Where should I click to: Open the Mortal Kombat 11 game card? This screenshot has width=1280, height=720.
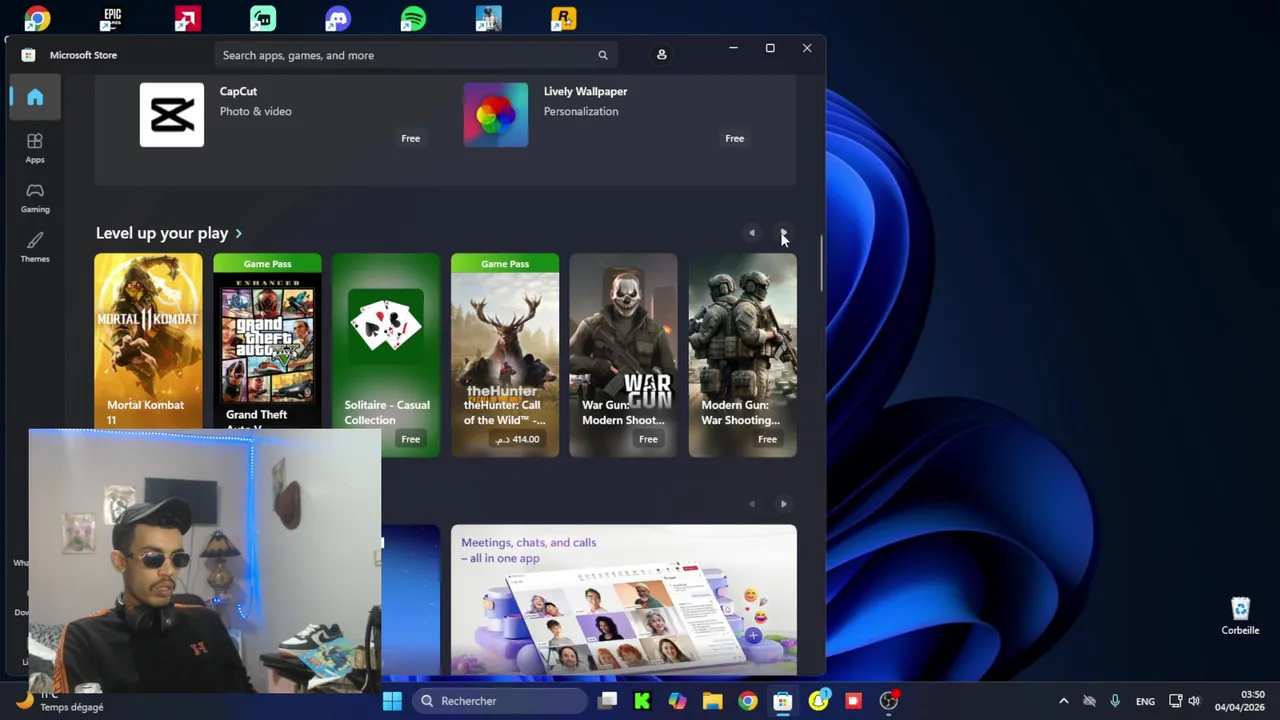coord(148,340)
